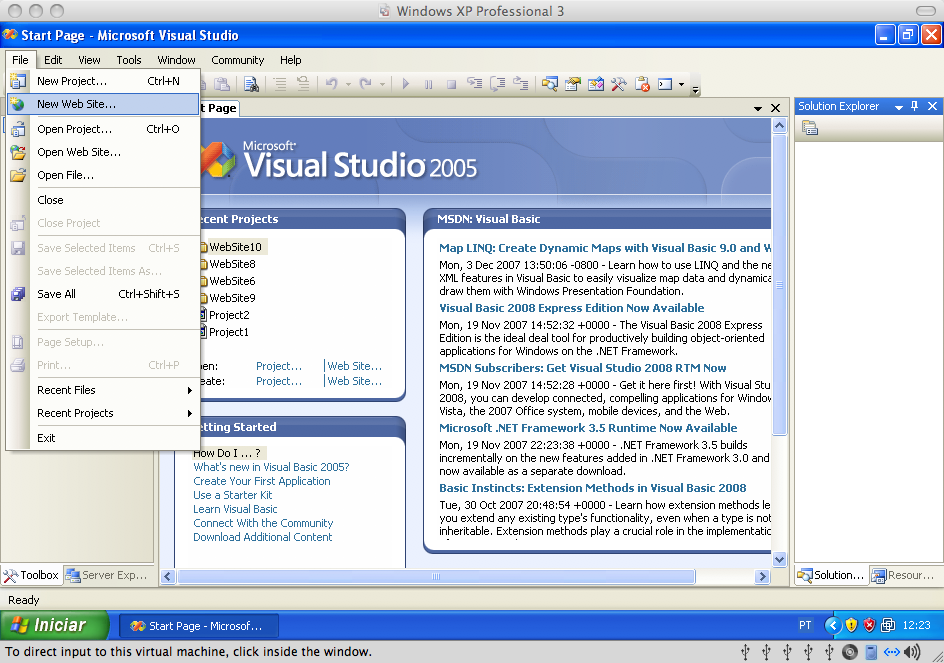This screenshot has height=663, width=944.
Task: Click the Start Debugging play icon
Action: point(405,84)
